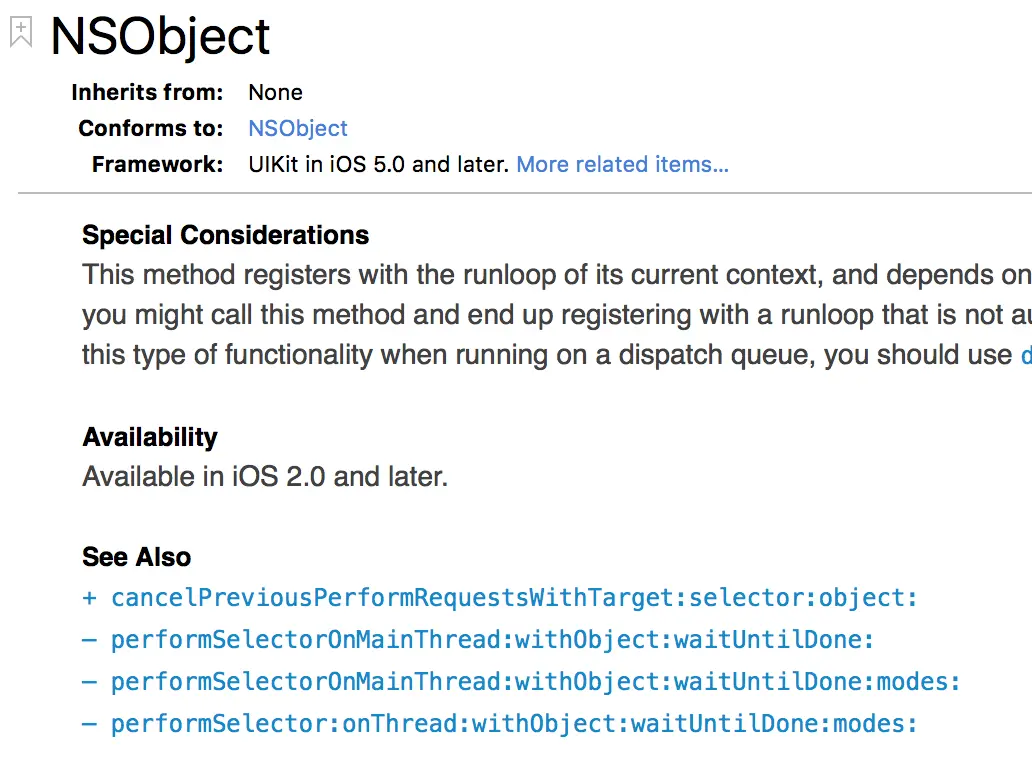The width and height of the screenshot is (1032, 766).
Task: Open performSelectorOnMainThread:withObject:waitUntilDone:modes: link
Action: [535, 682]
